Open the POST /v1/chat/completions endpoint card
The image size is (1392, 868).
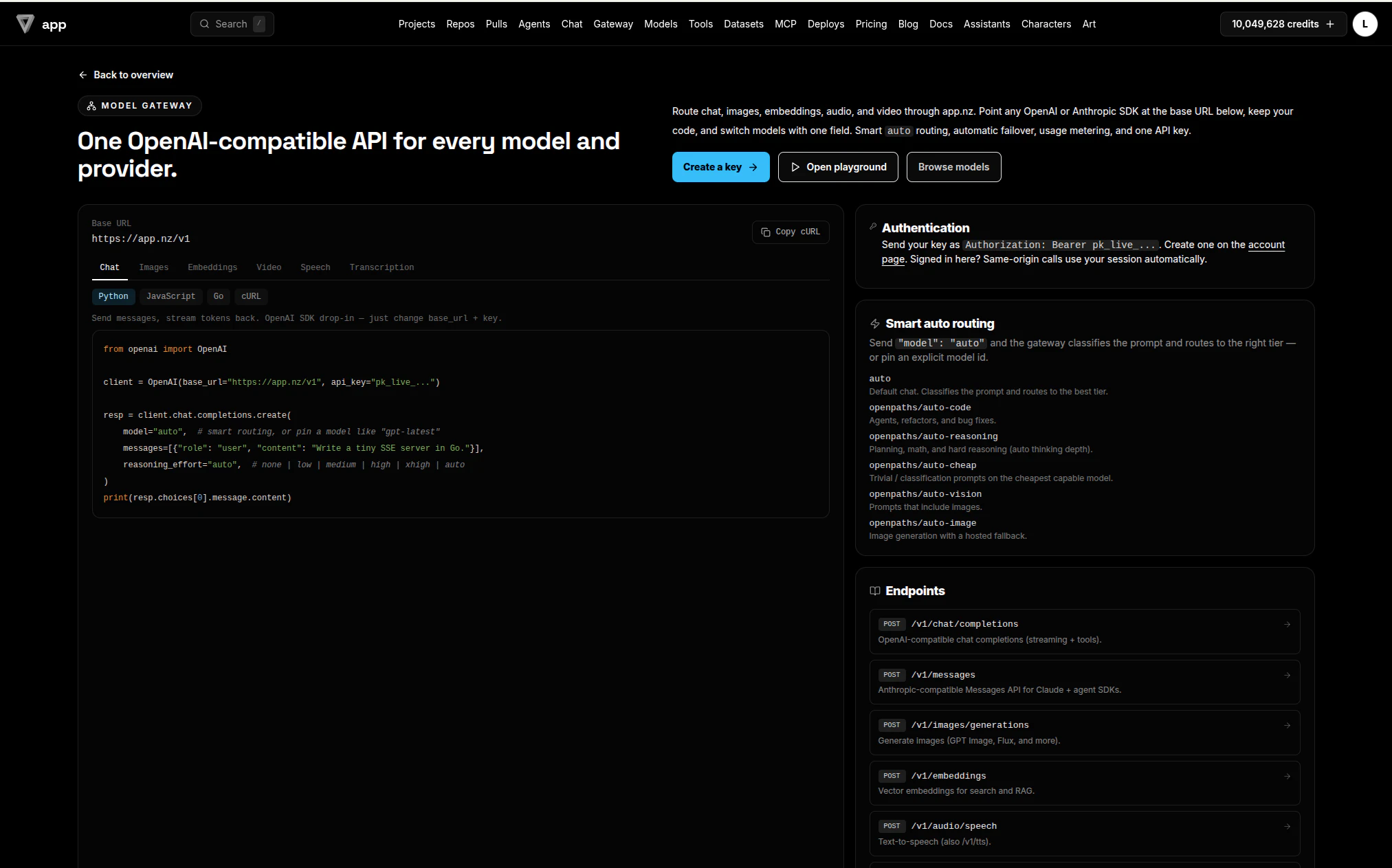[x=1084, y=632]
